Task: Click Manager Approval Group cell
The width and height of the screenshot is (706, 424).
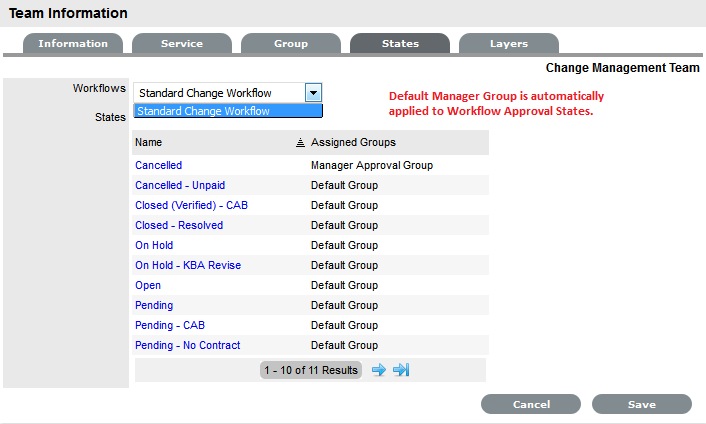Action: (372, 165)
